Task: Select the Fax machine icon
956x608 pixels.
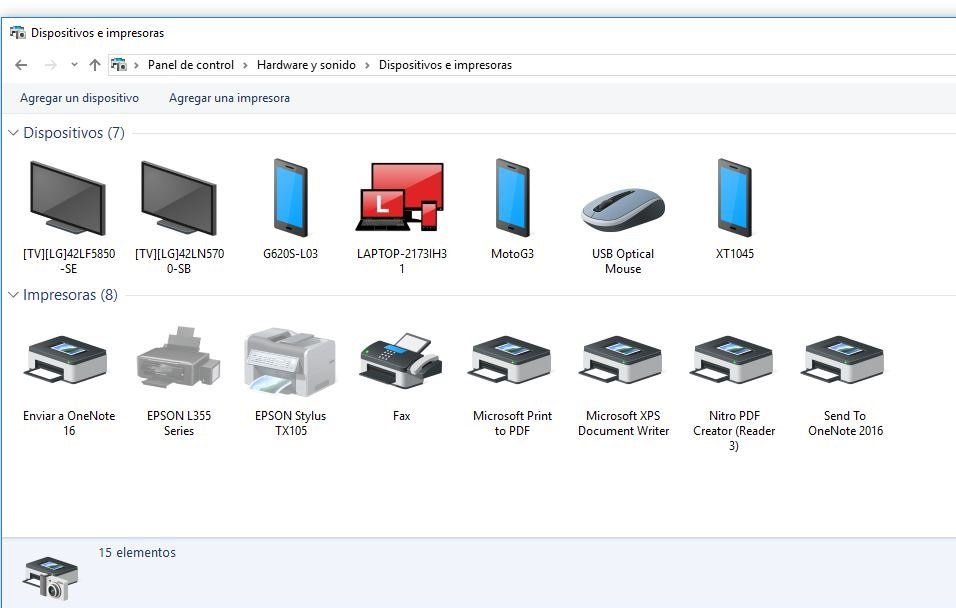Action: (401, 360)
